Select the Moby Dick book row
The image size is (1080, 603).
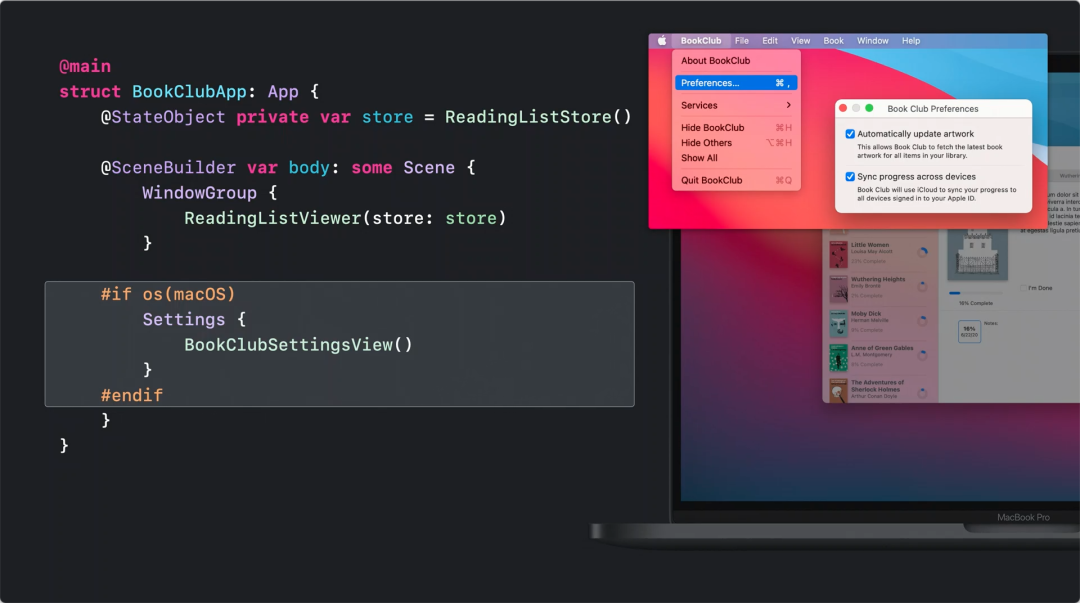point(880,322)
